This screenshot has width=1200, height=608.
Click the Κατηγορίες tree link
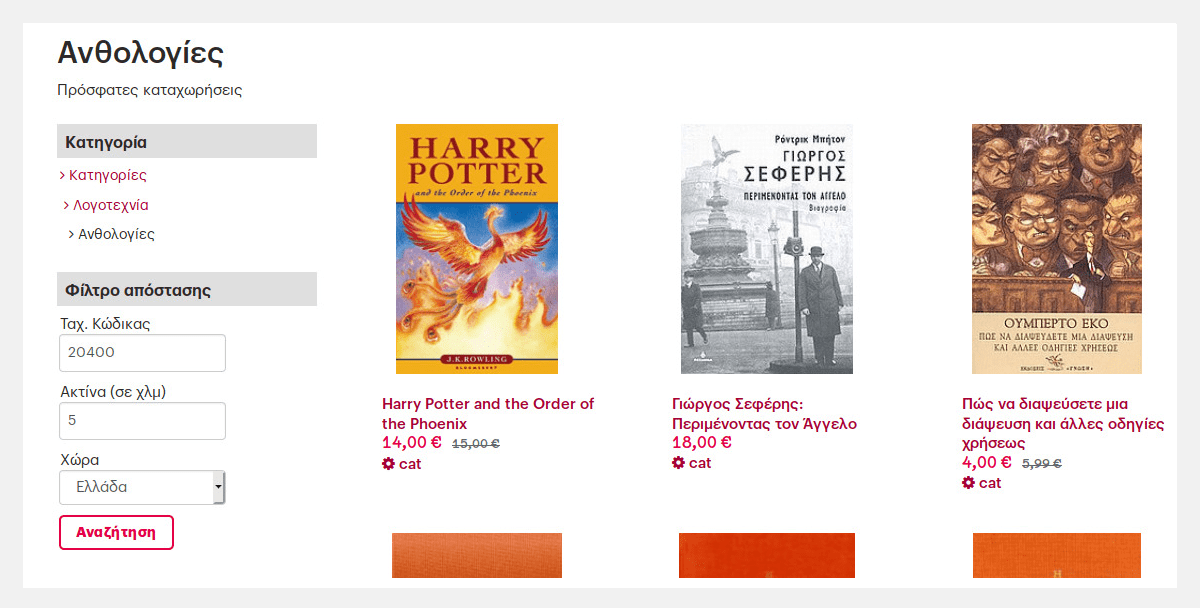pos(108,175)
